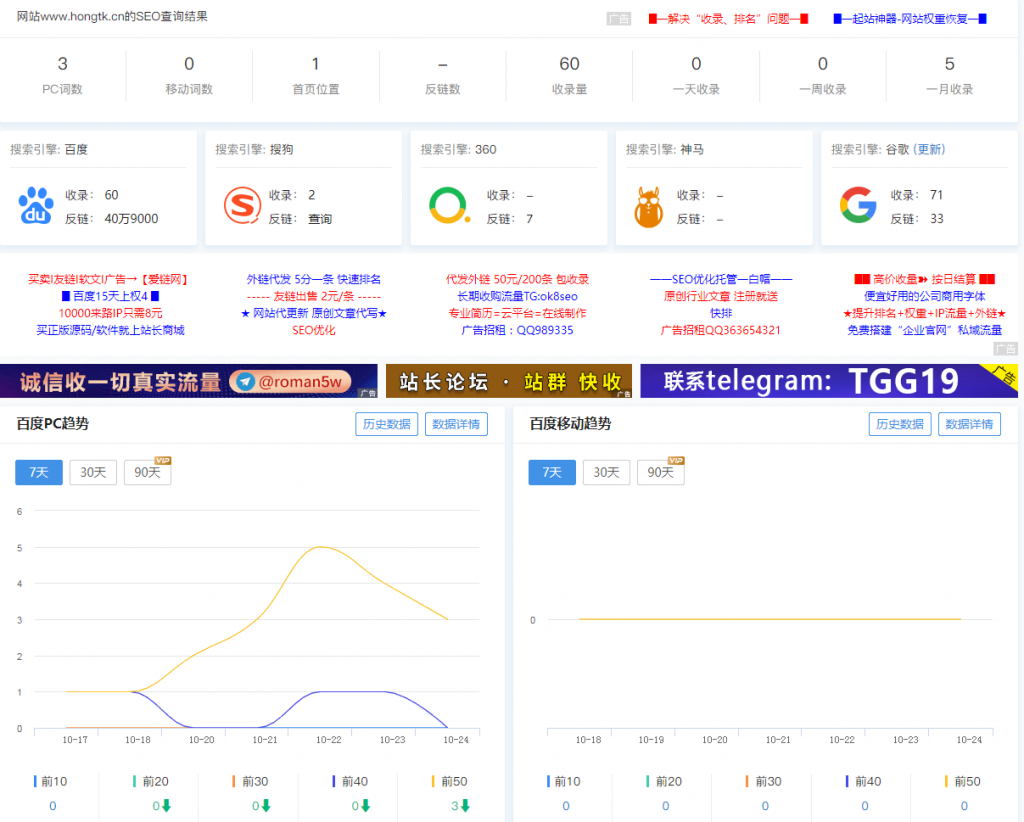This screenshot has height=822, width=1024.
Task: Toggle 前20 legend in mobile trend chart
Action: coord(664,782)
